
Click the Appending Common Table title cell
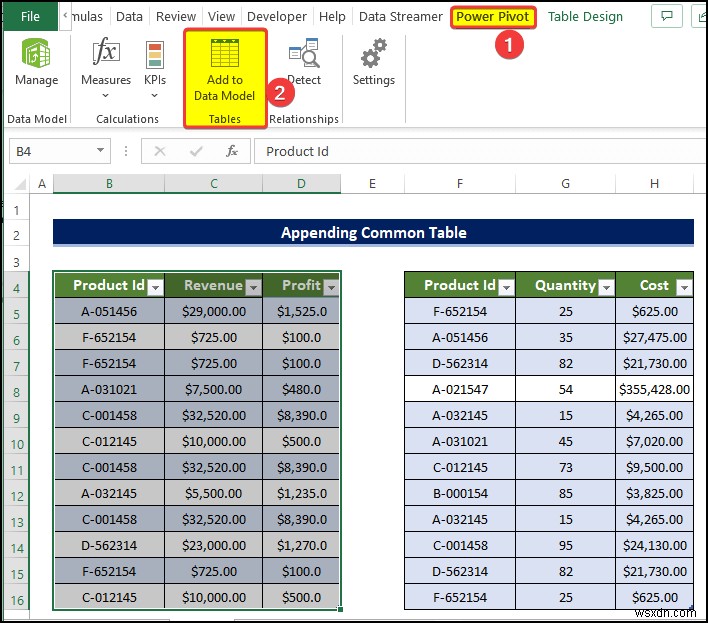[x=373, y=232]
